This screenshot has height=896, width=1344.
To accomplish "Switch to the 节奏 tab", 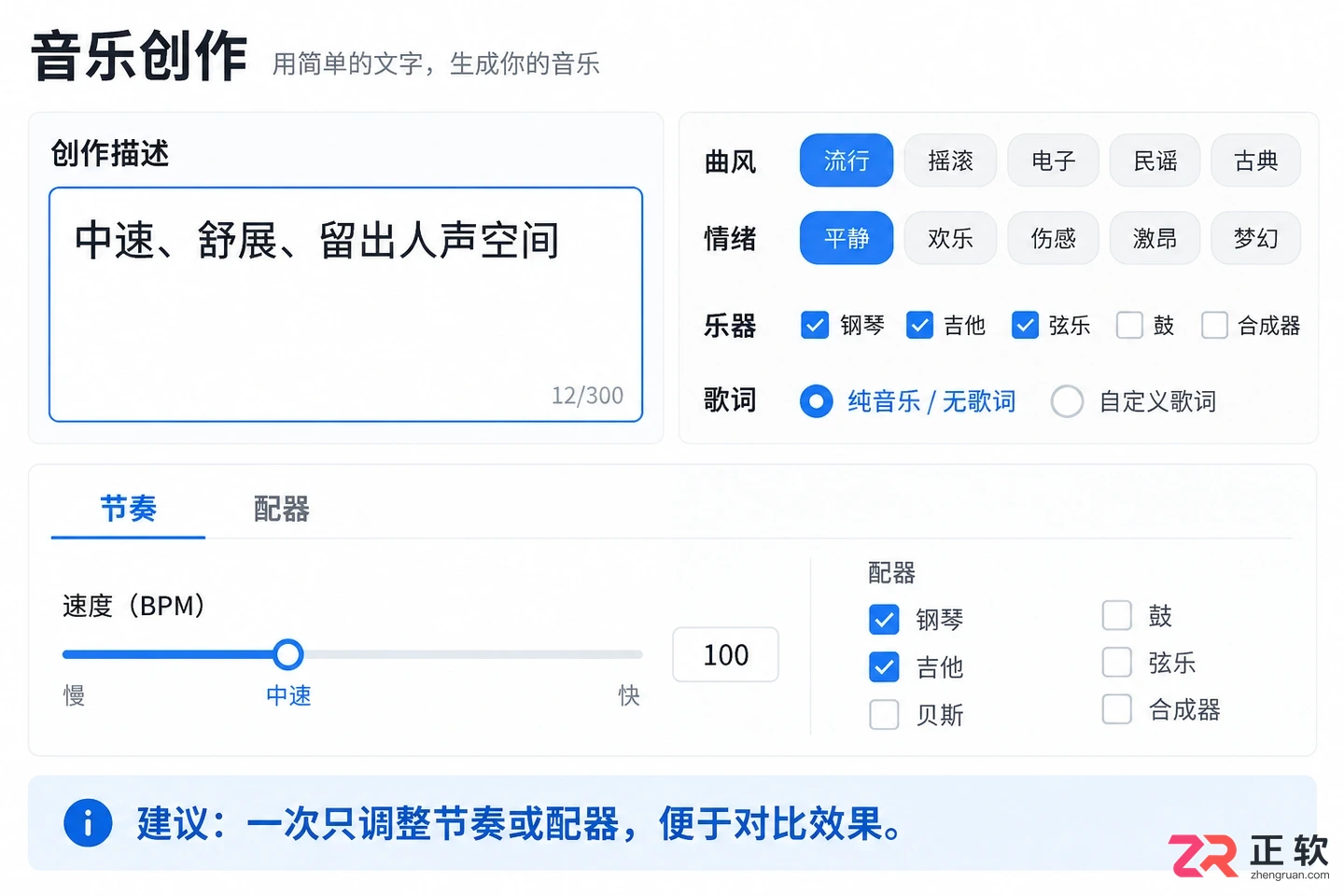I will (128, 509).
